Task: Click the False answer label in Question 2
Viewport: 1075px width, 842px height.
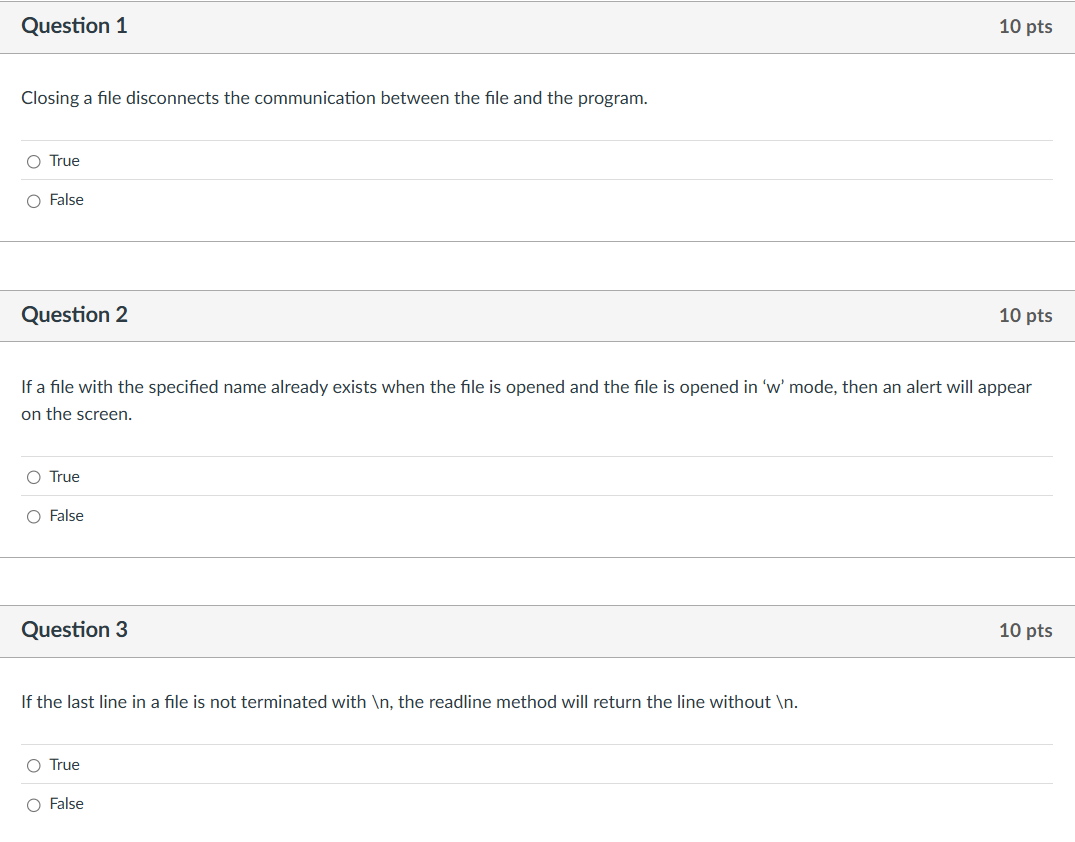Action: pos(67,516)
